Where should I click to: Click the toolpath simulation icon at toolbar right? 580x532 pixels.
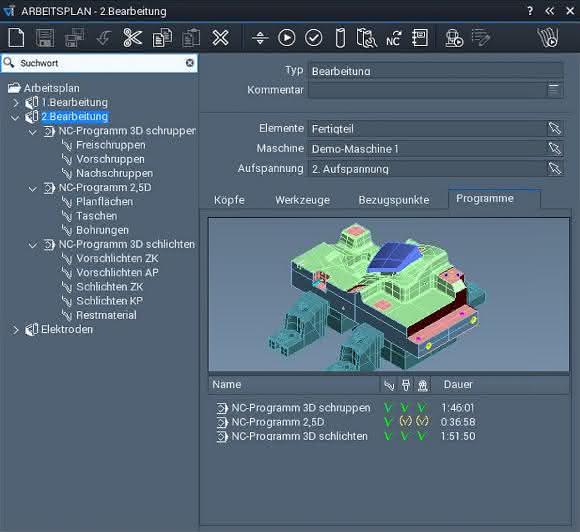pyautogui.click(x=548, y=38)
